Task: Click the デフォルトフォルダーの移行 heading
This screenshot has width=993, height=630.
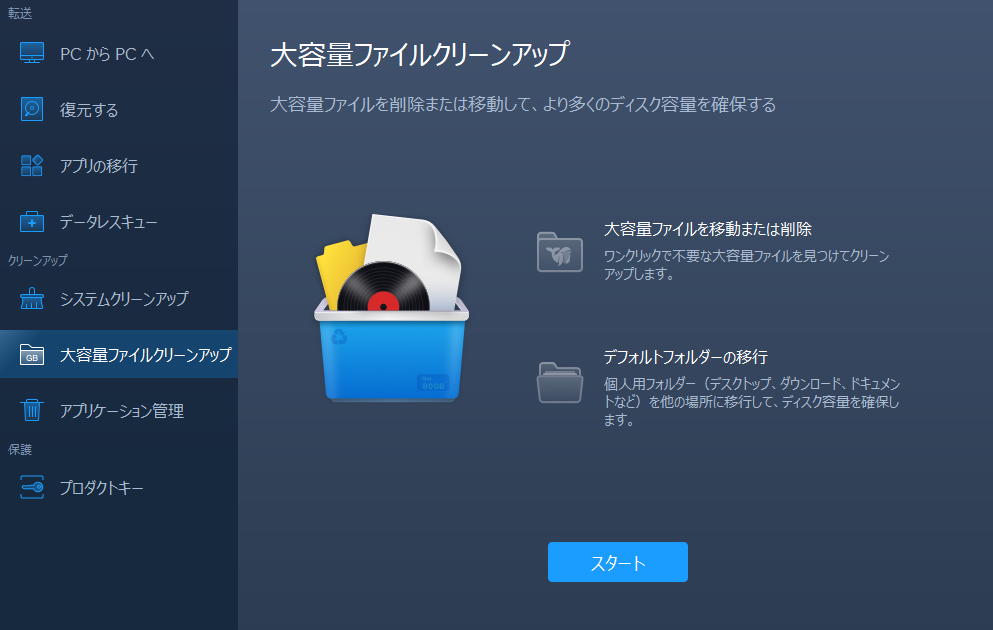Action: pos(685,357)
